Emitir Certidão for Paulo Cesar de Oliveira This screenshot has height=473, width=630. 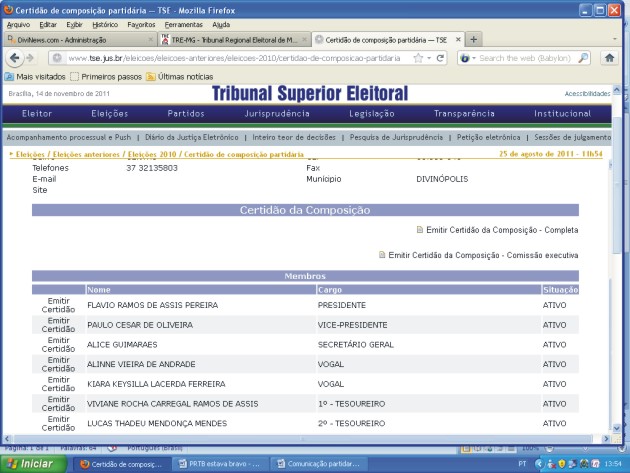[58, 325]
